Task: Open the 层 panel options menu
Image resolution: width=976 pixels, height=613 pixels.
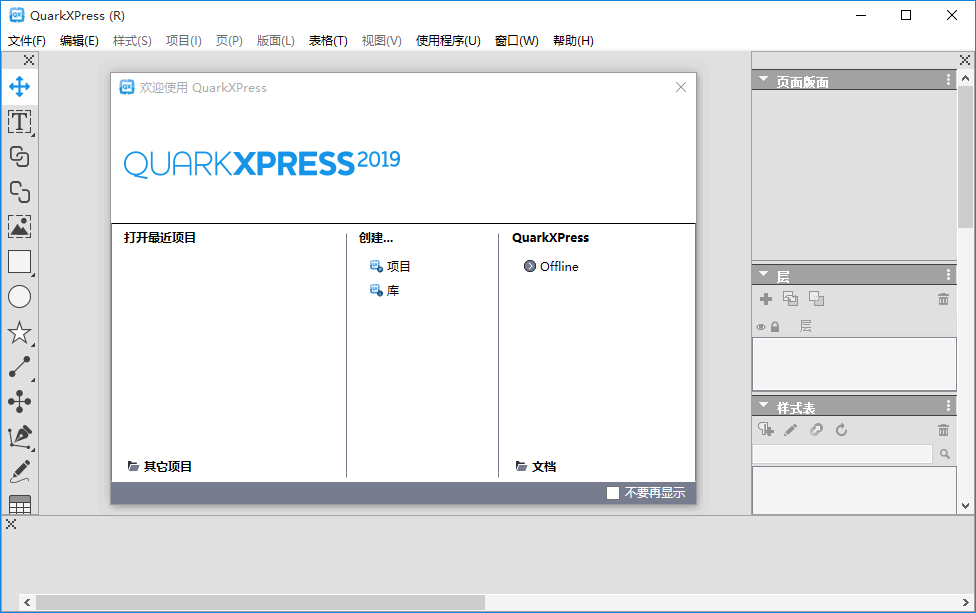Action: coord(948,274)
